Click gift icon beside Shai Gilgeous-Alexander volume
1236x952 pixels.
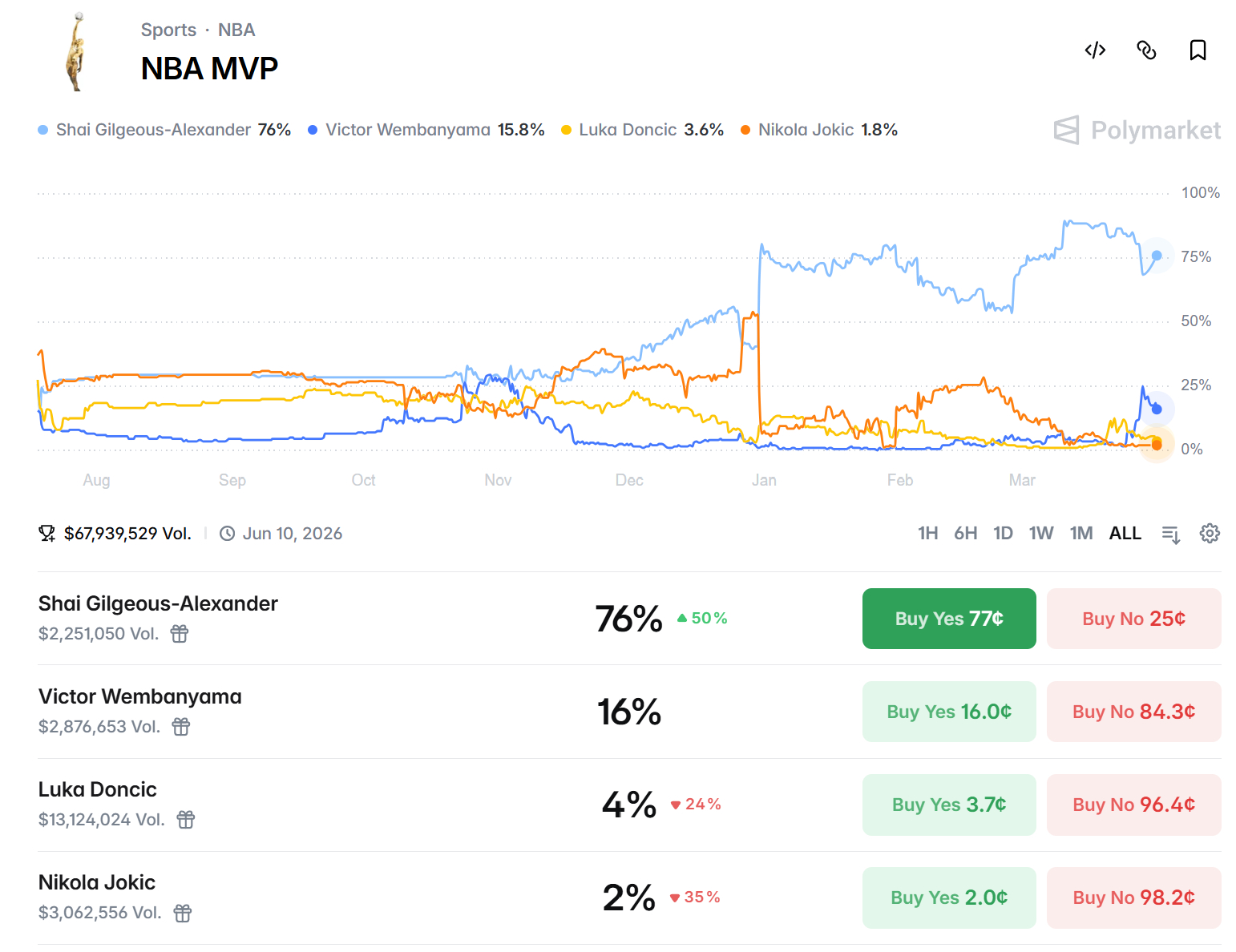pyautogui.click(x=180, y=634)
